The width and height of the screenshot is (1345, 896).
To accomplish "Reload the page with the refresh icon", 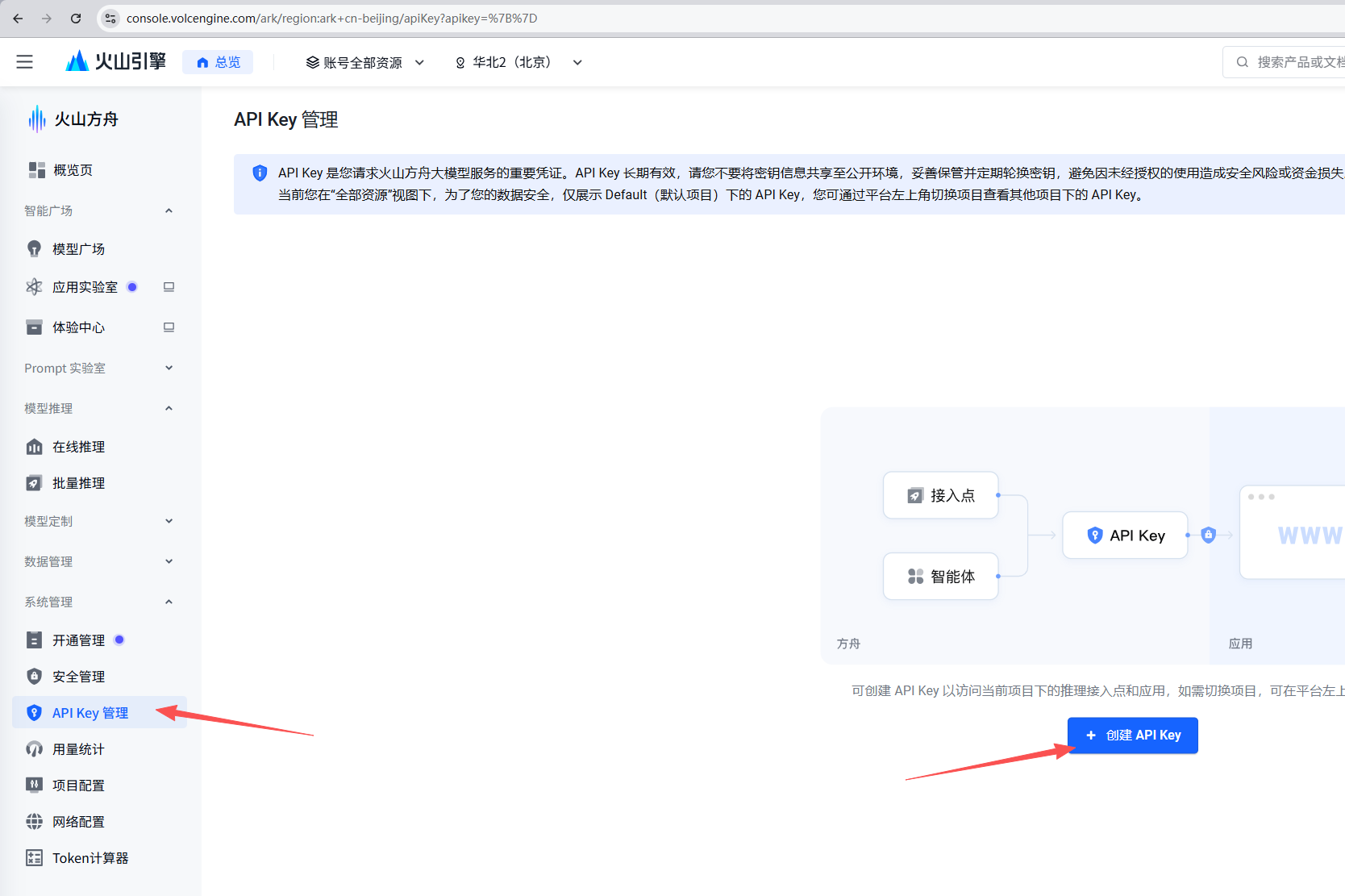I will coord(76,19).
